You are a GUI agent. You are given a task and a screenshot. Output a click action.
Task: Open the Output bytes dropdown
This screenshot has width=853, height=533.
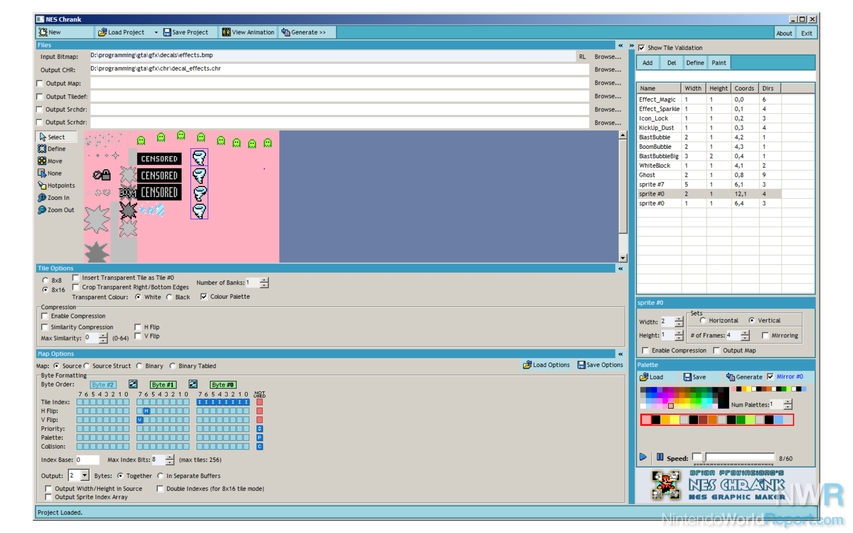[x=84, y=476]
